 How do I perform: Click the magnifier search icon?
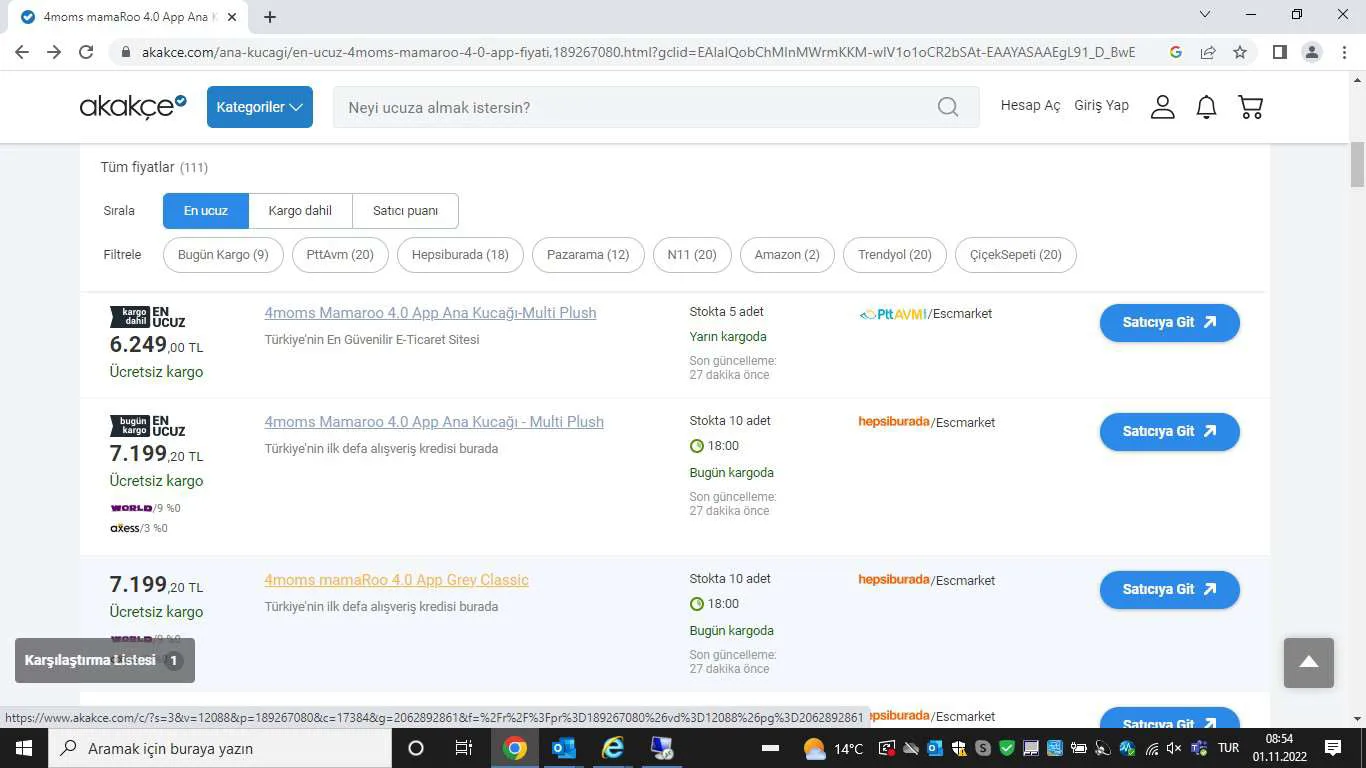click(948, 107)
